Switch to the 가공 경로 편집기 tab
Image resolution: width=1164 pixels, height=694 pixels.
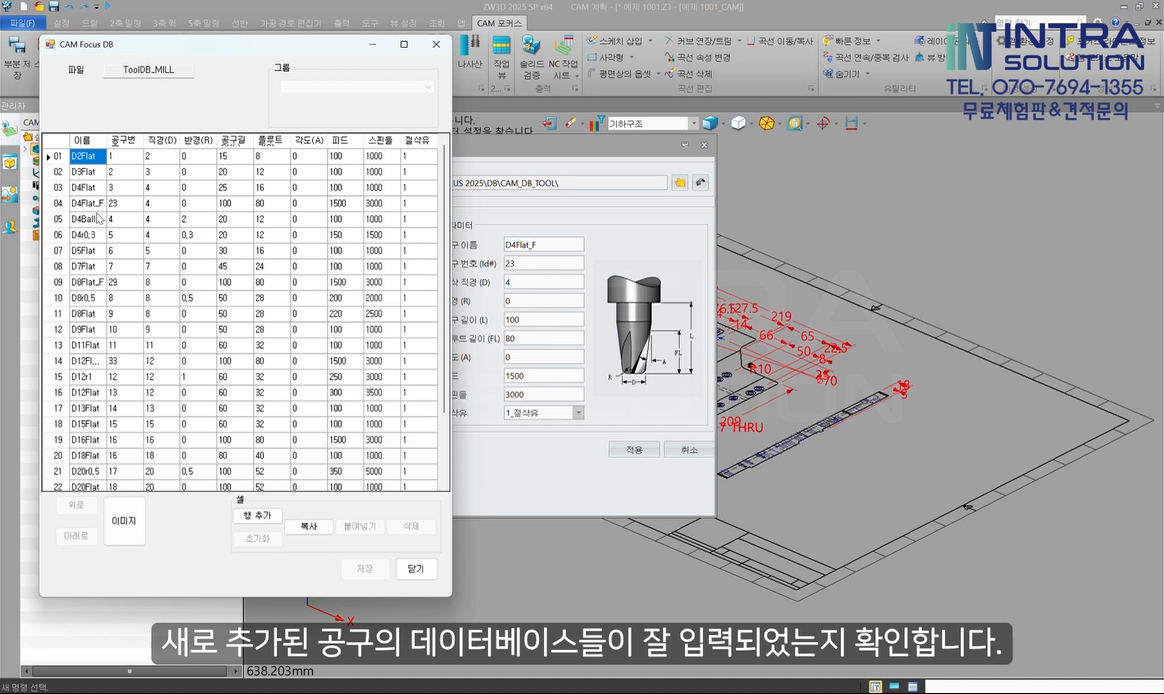coord(290,23)
